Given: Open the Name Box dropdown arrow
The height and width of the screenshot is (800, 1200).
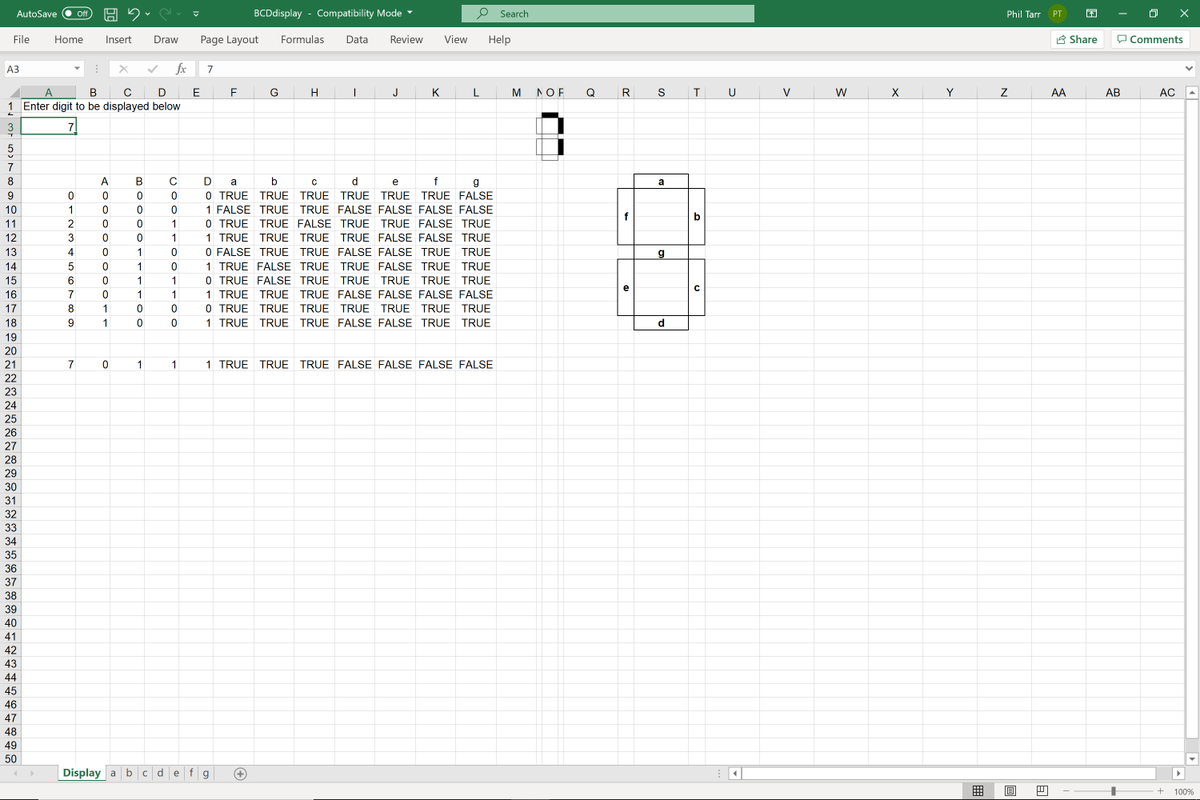Looking at the screenshot, I should [78, 69].
